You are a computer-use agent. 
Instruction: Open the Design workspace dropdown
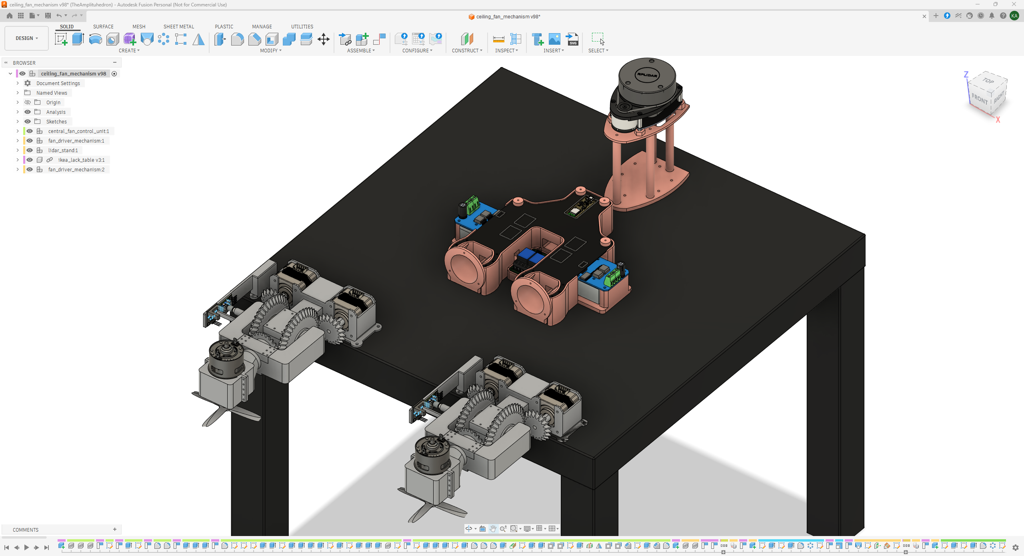[x=27, y=38]
